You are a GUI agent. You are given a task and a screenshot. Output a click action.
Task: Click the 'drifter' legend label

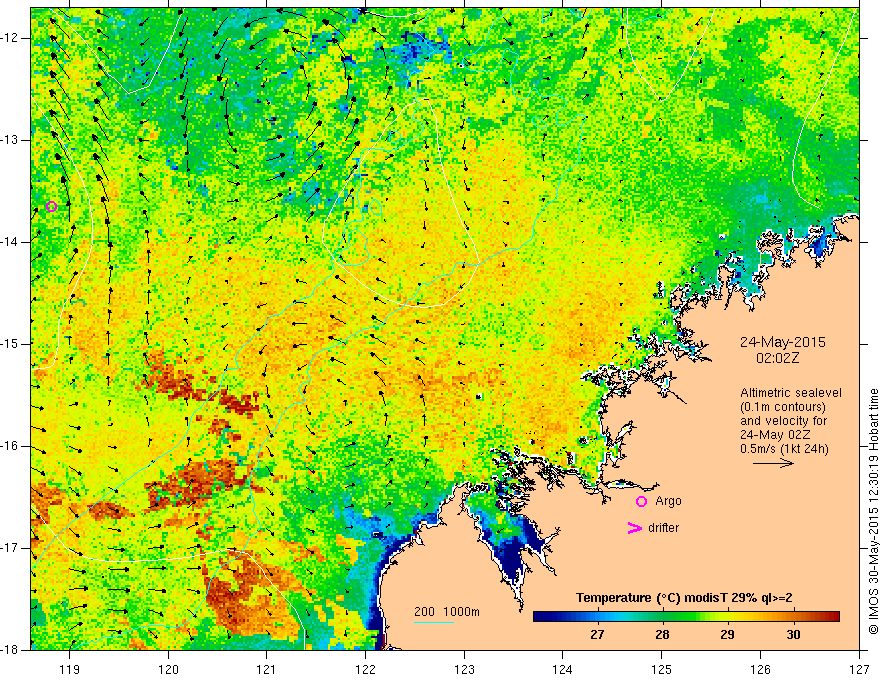pyautogui.click(x=663, y=528)
